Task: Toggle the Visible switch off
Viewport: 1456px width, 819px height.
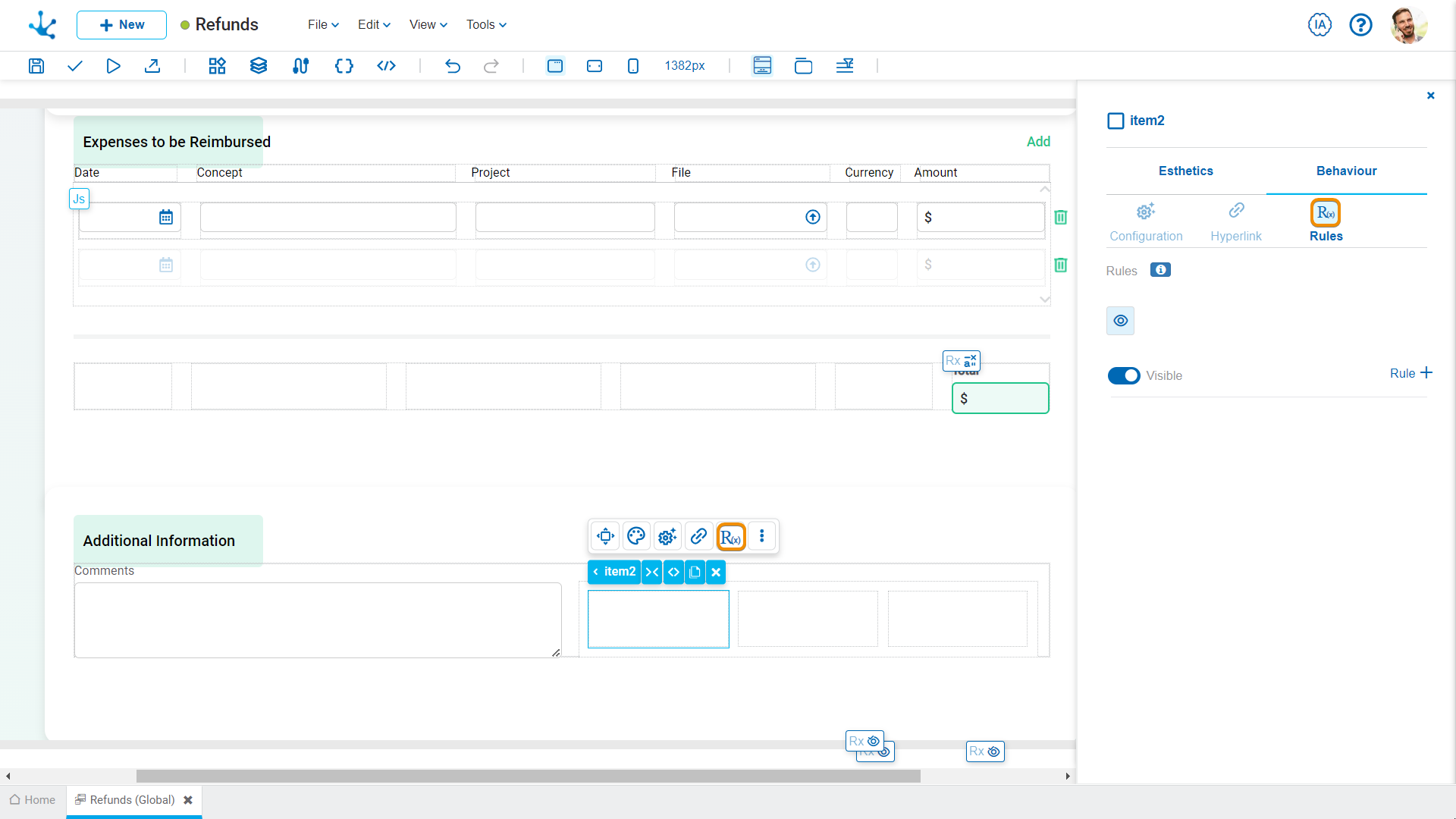Action: click(1124, 376)
